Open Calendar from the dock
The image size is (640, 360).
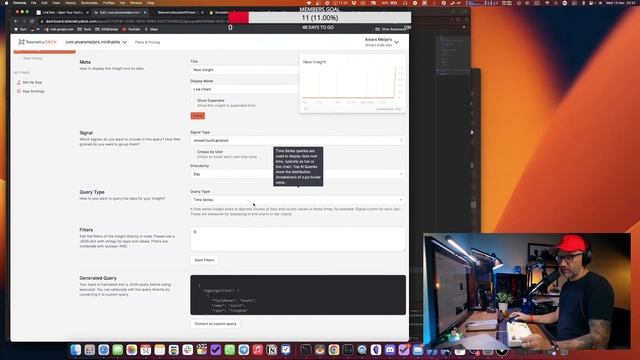146,350
